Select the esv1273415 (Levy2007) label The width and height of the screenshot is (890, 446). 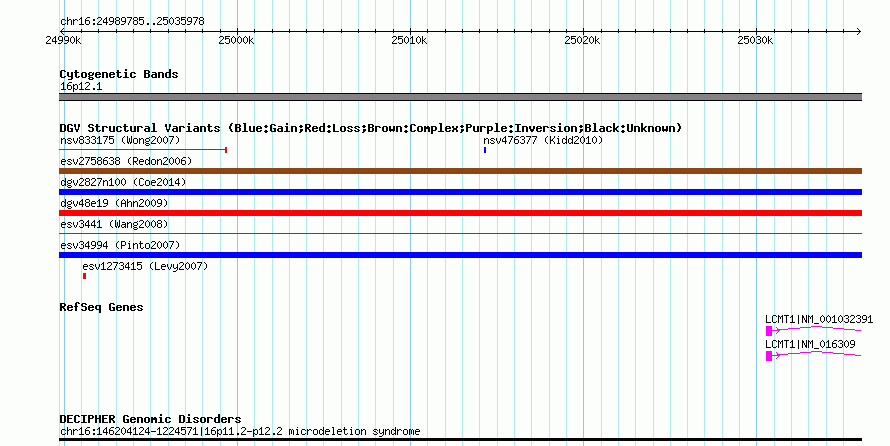pos(145,266)
